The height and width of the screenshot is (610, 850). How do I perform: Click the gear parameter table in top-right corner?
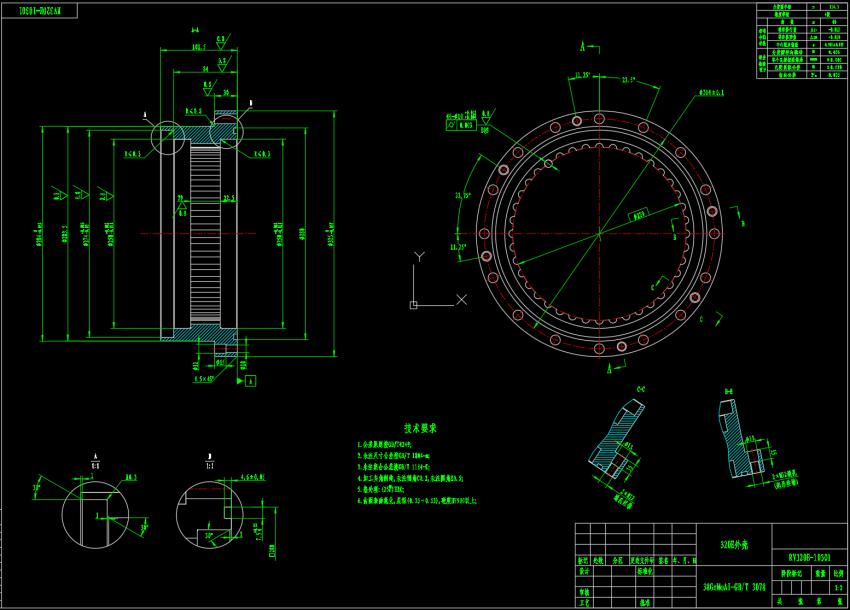(801, 41)
